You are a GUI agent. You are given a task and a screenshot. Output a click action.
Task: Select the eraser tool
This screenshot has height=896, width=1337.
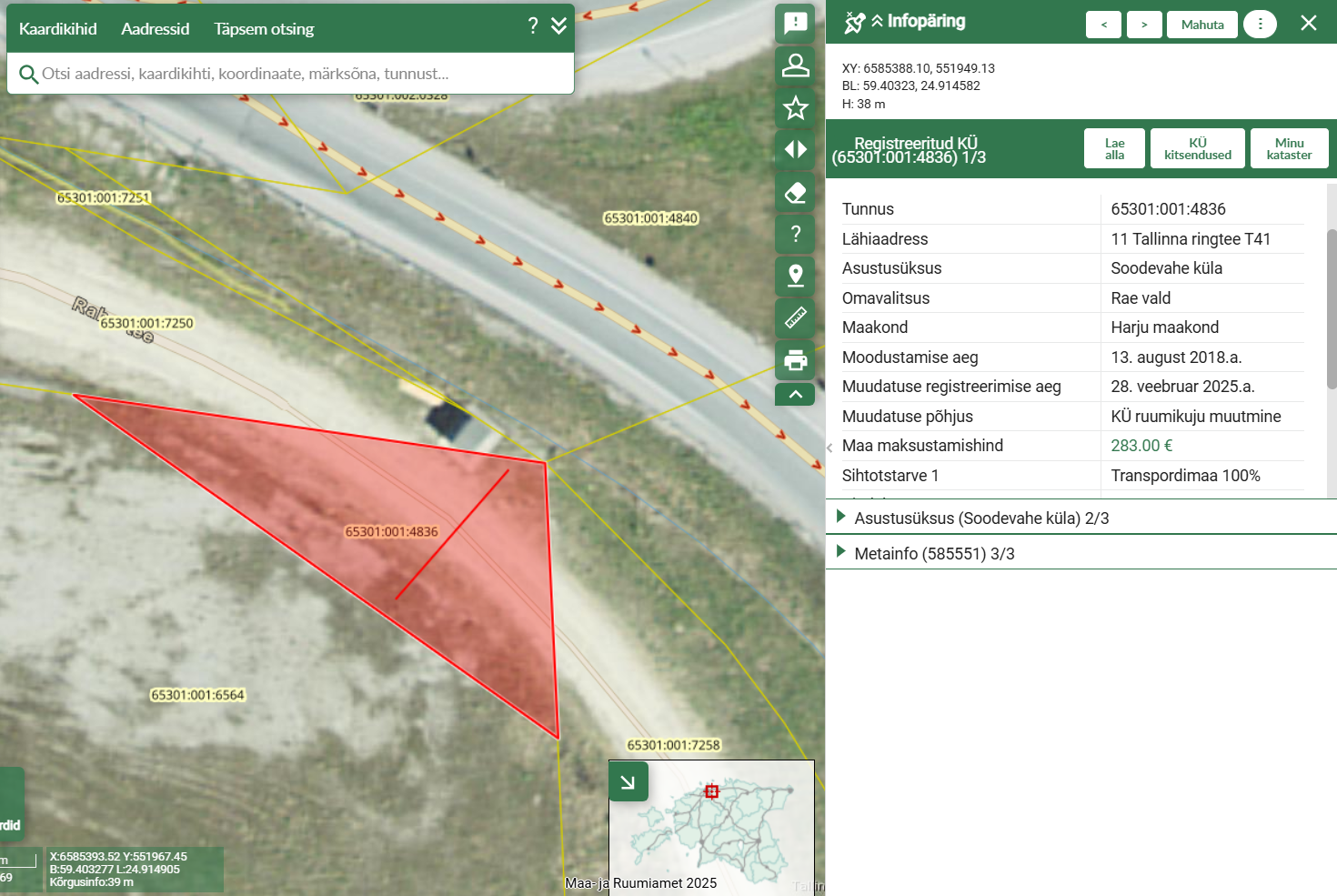pos(795,192)
